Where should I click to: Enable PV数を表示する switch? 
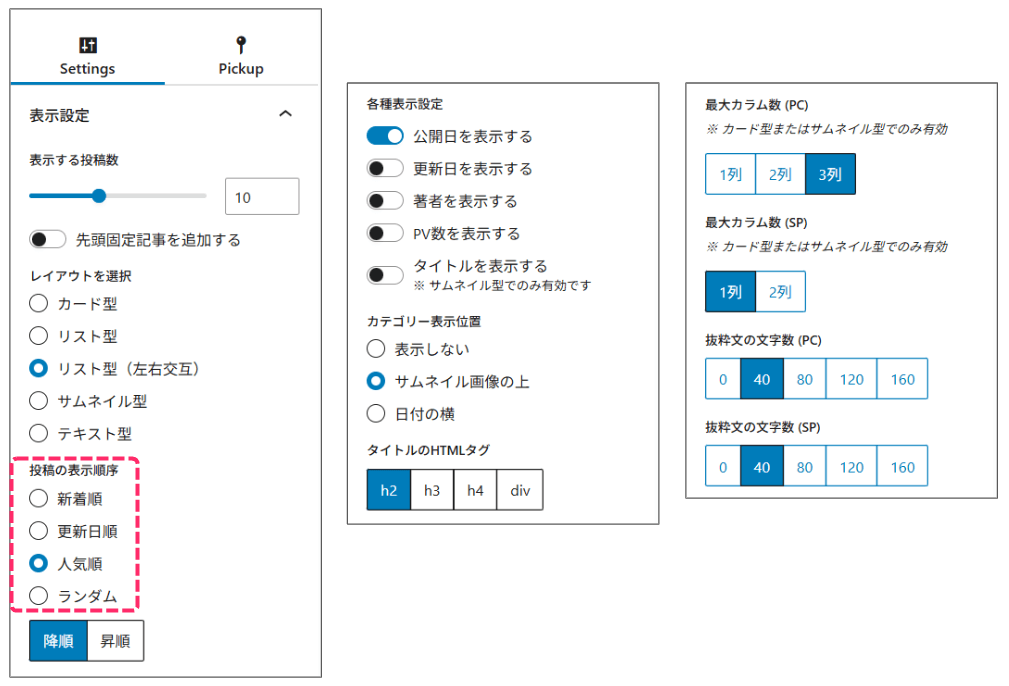coord(385,232)
